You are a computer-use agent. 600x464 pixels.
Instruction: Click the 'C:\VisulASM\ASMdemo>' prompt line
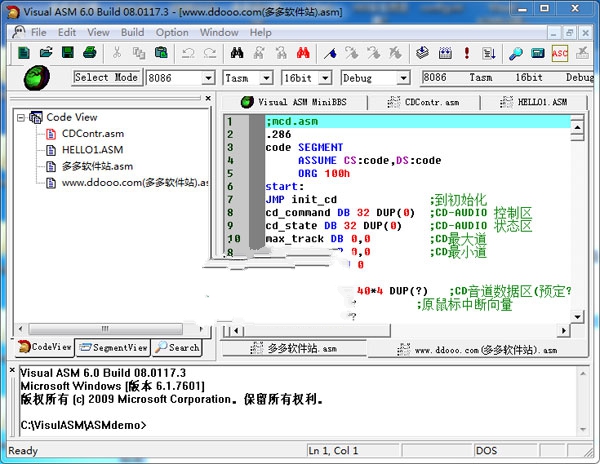[83, 425]
